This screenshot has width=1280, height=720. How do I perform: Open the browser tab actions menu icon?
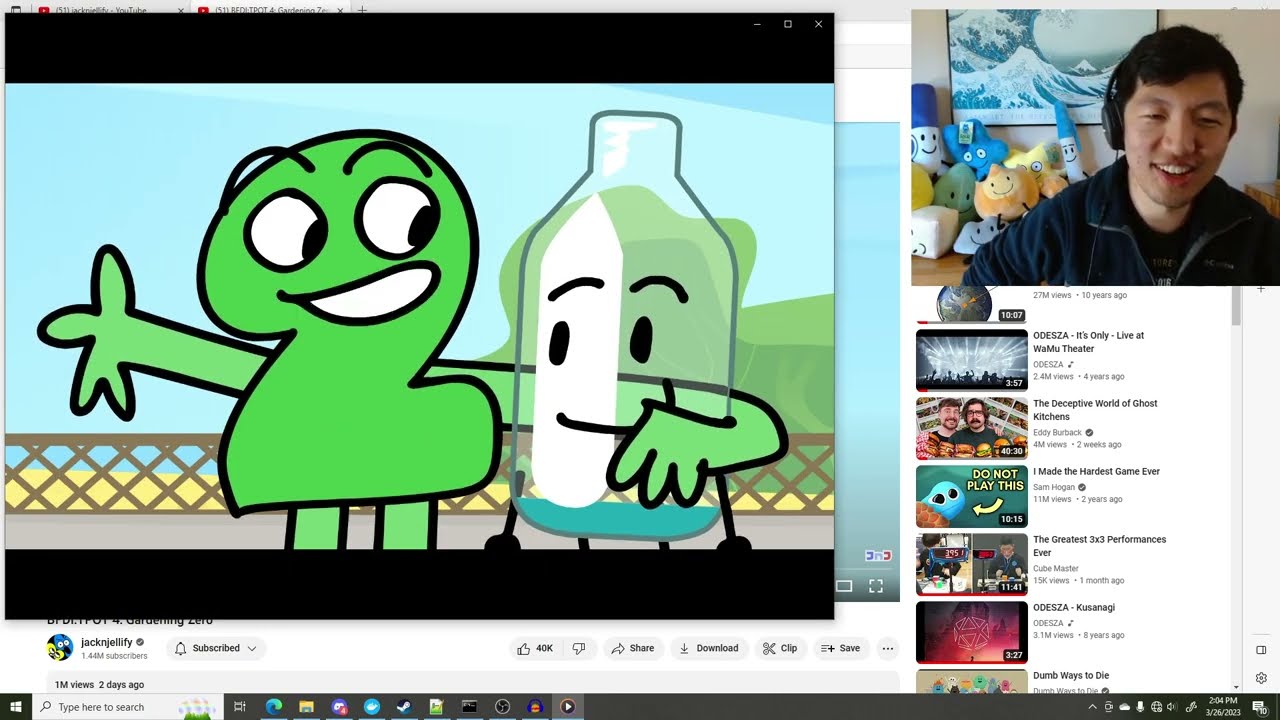pyautogui.click(x=15, y=10)
